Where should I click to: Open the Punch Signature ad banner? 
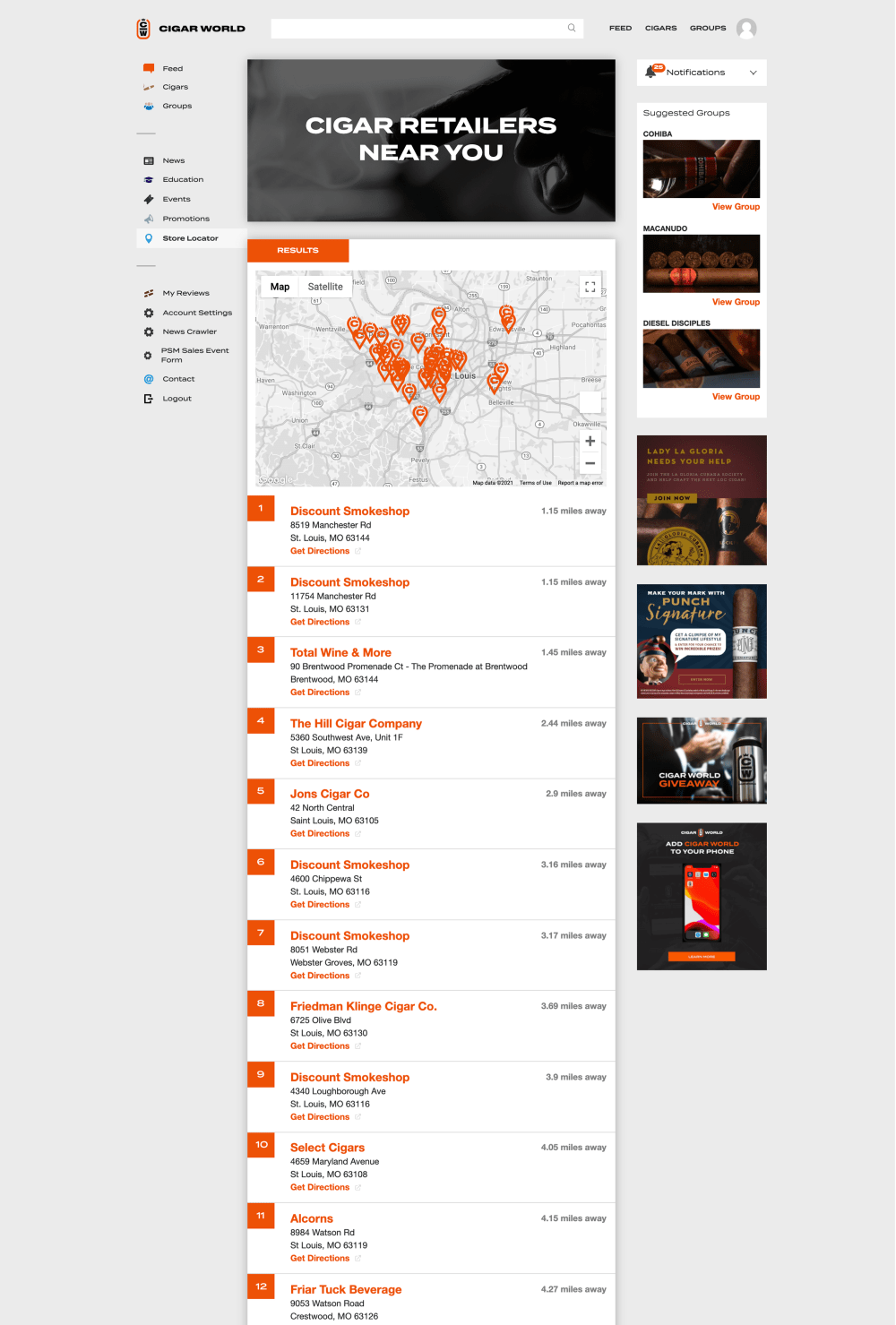[x=702, y=641]
